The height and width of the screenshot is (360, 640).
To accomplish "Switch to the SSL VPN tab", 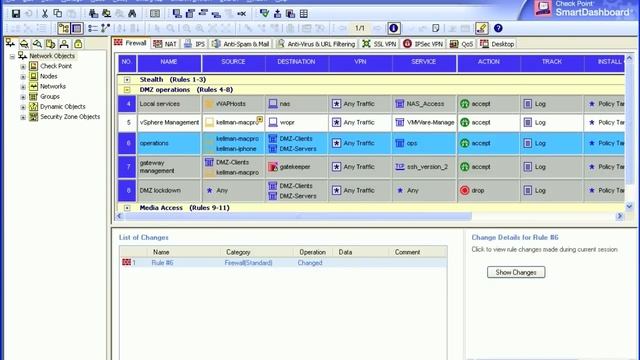I will coord(379,44).
